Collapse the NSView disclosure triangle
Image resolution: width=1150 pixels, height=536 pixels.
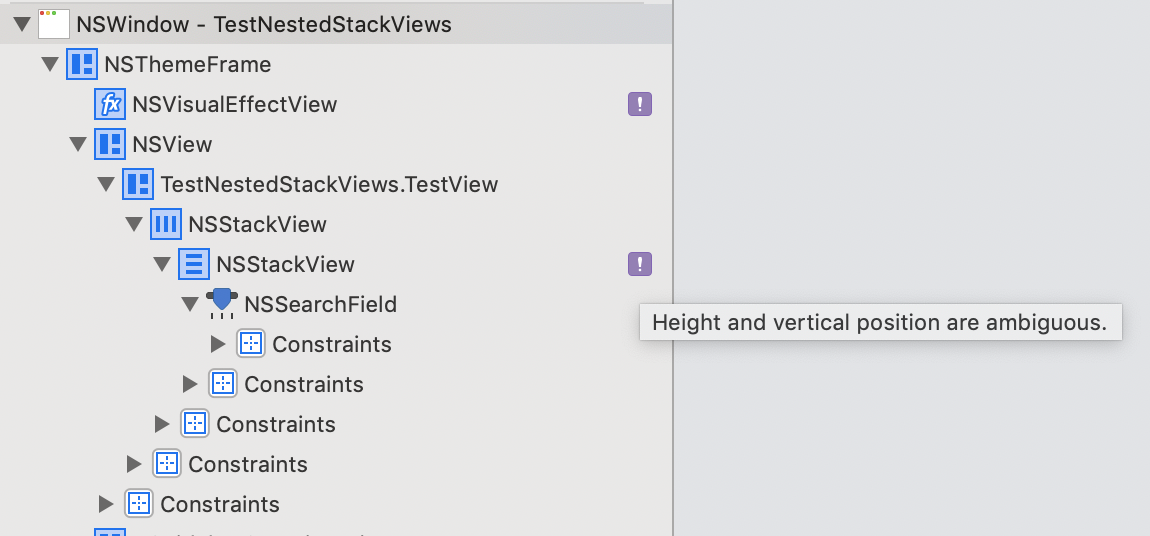pyautogui.click(x=78, y=144)
